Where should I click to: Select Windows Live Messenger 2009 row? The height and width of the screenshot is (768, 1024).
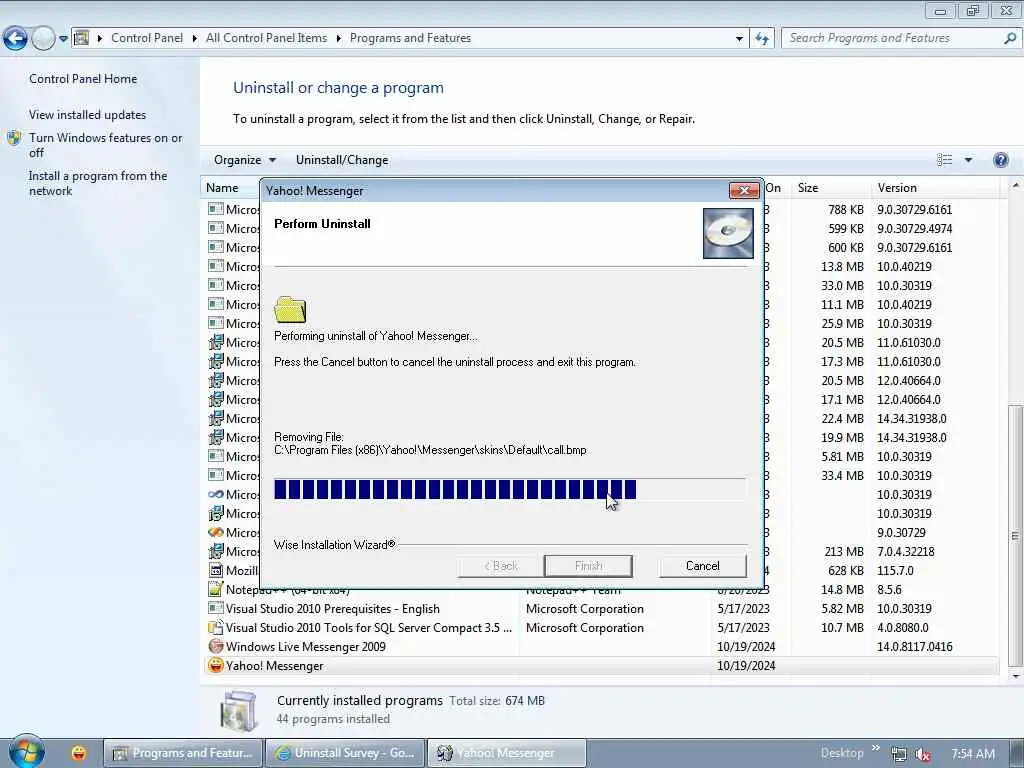pos(601,647)
